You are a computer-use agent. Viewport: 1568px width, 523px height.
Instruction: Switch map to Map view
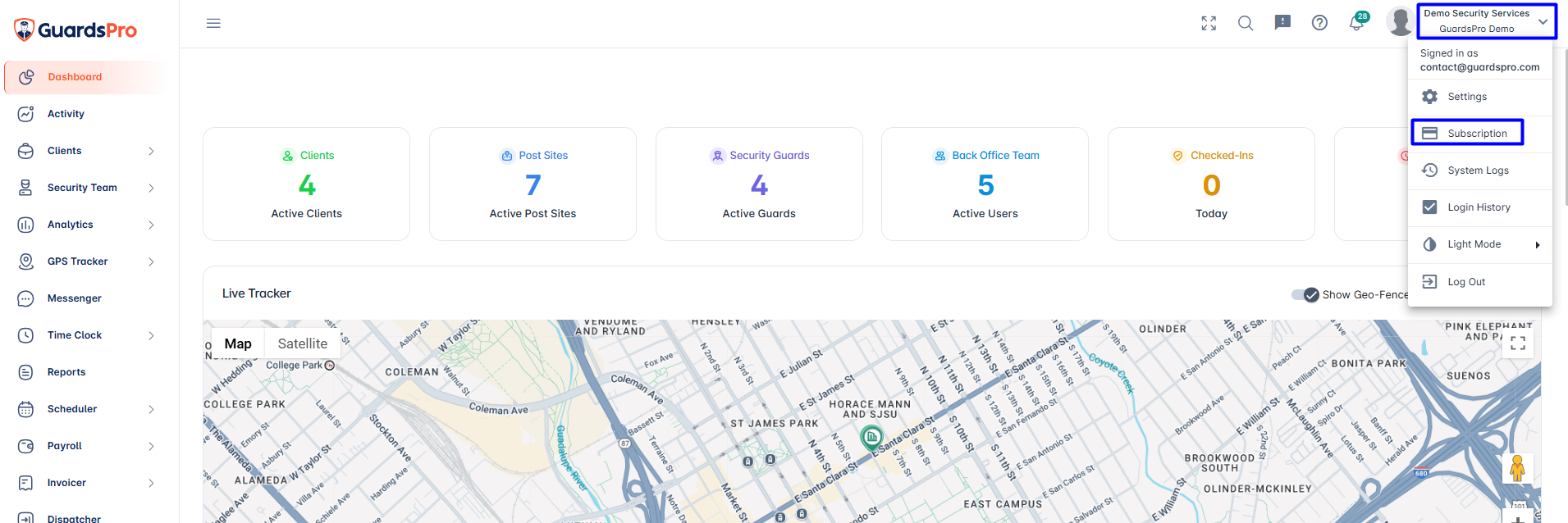(238, 343)
